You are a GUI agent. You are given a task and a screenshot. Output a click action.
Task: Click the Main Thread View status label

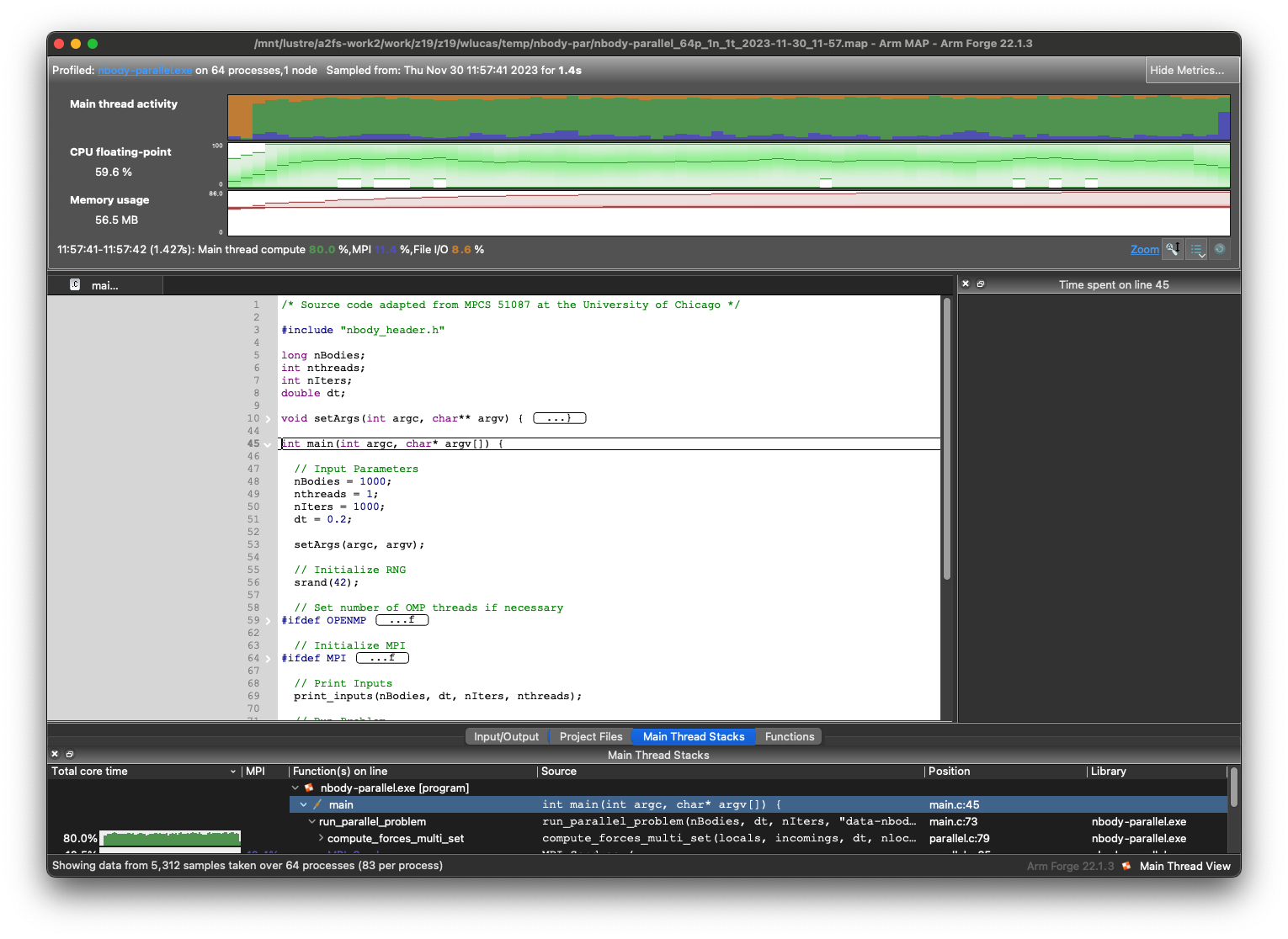1184,866
